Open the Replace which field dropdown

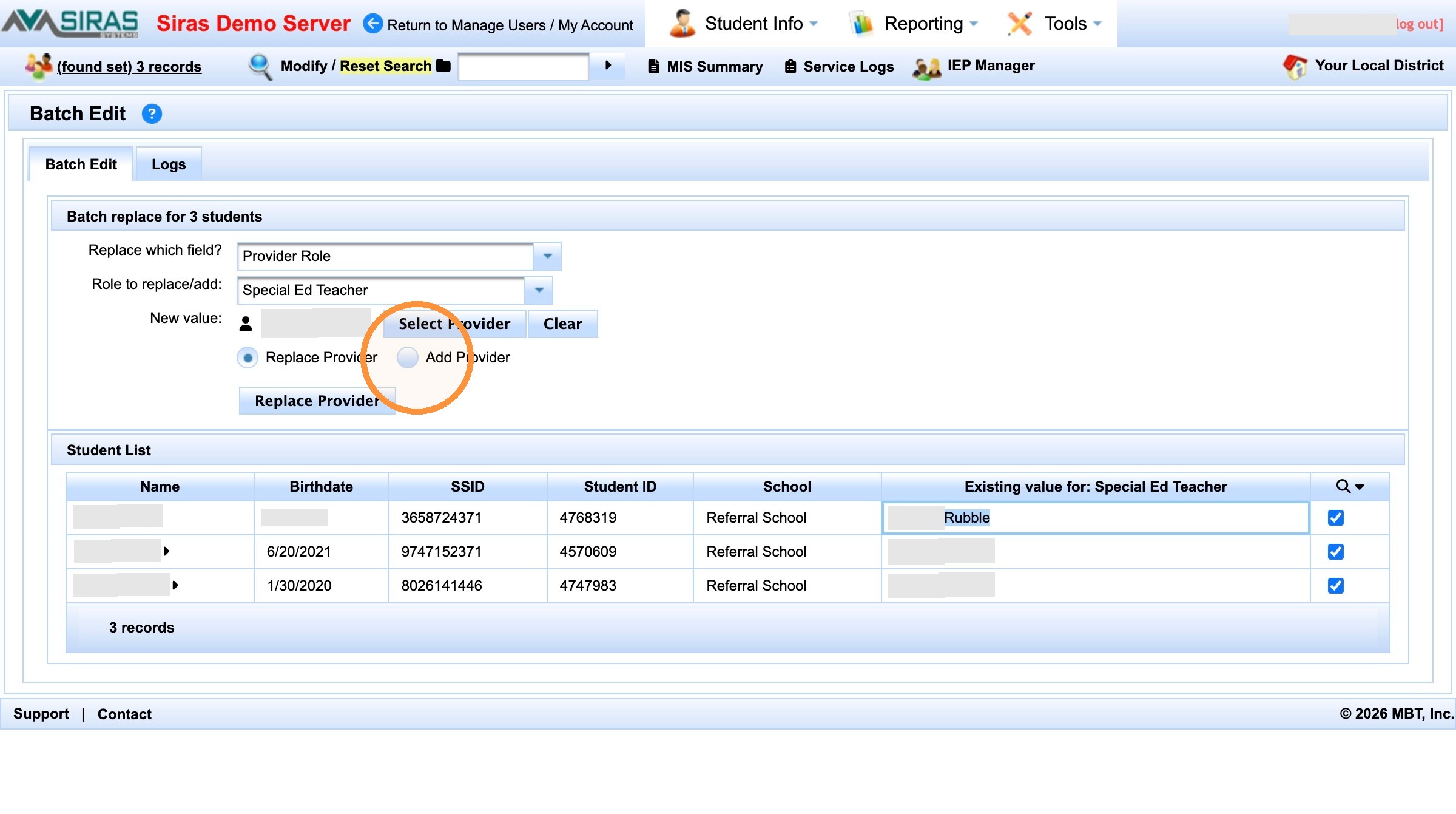[547, 256]
